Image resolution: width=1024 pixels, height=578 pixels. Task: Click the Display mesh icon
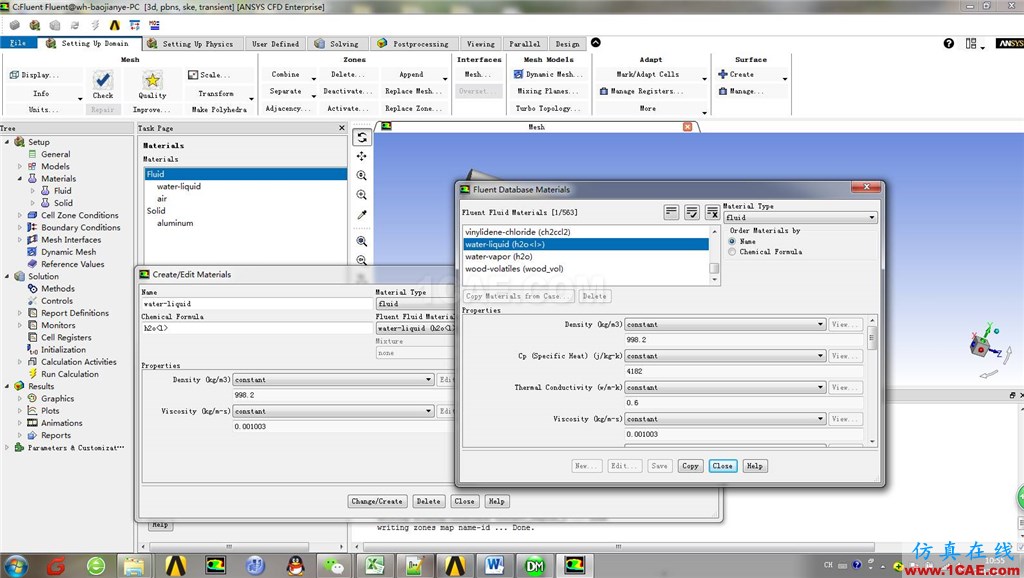[14, 75]
